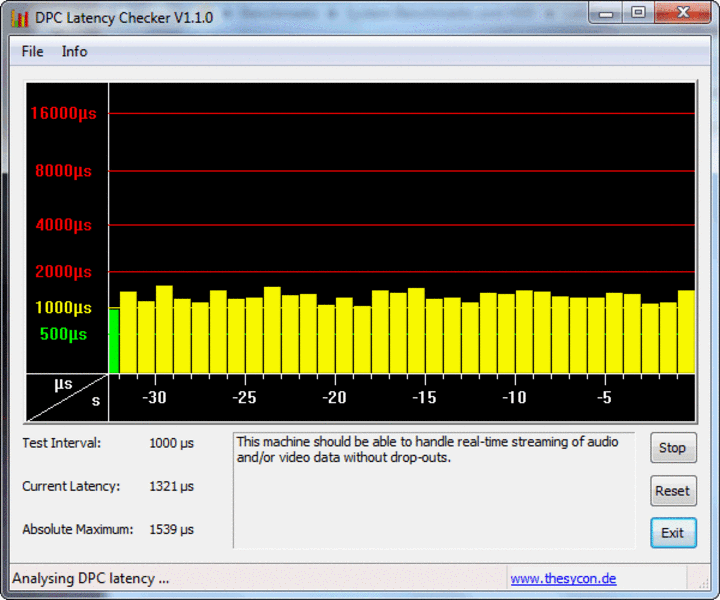Click the DPC Latency Checker title bar icon
This screenshot has width=720, height=600.
[x=20, y=18]
